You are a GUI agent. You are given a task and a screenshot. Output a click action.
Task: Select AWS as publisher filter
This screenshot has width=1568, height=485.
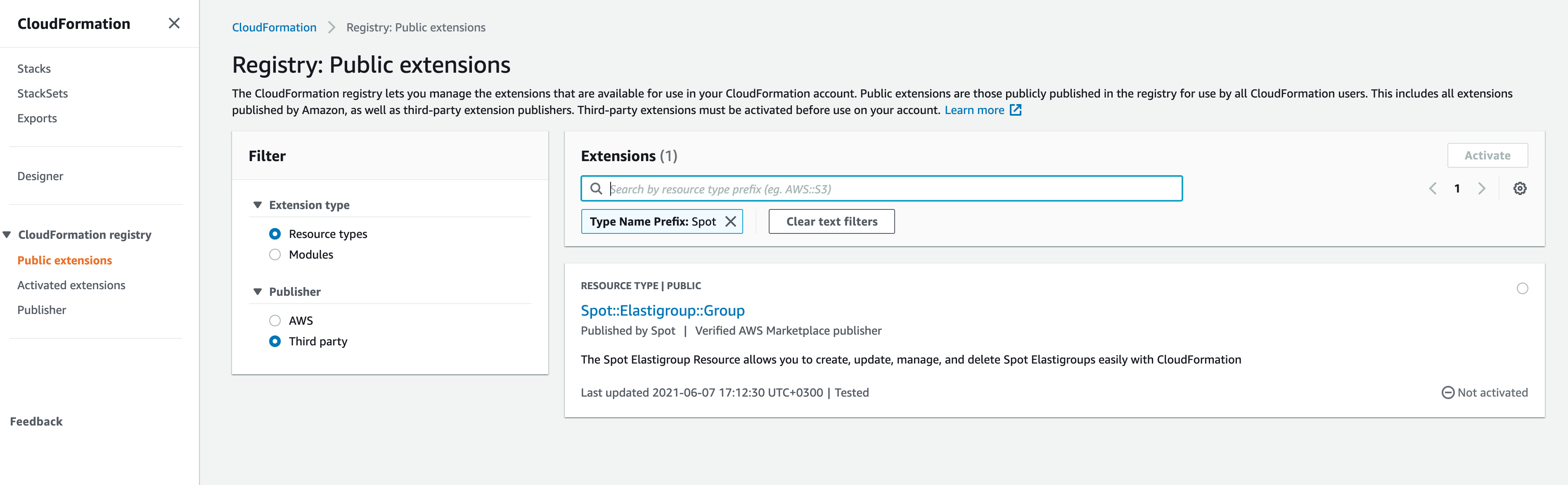275,321
